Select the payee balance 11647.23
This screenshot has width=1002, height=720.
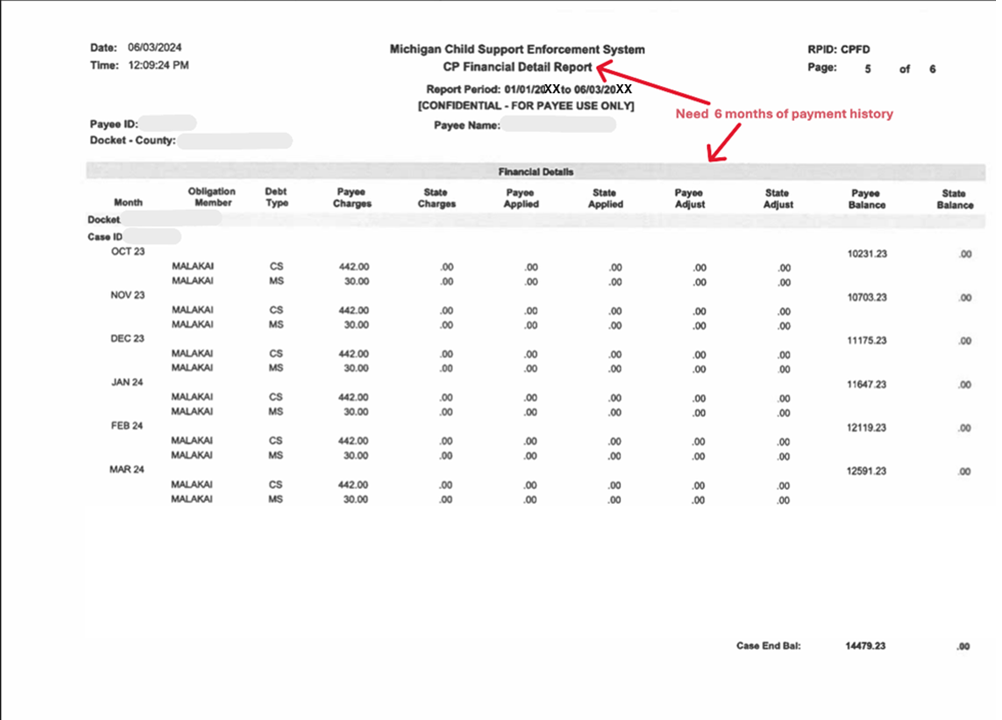867,385
